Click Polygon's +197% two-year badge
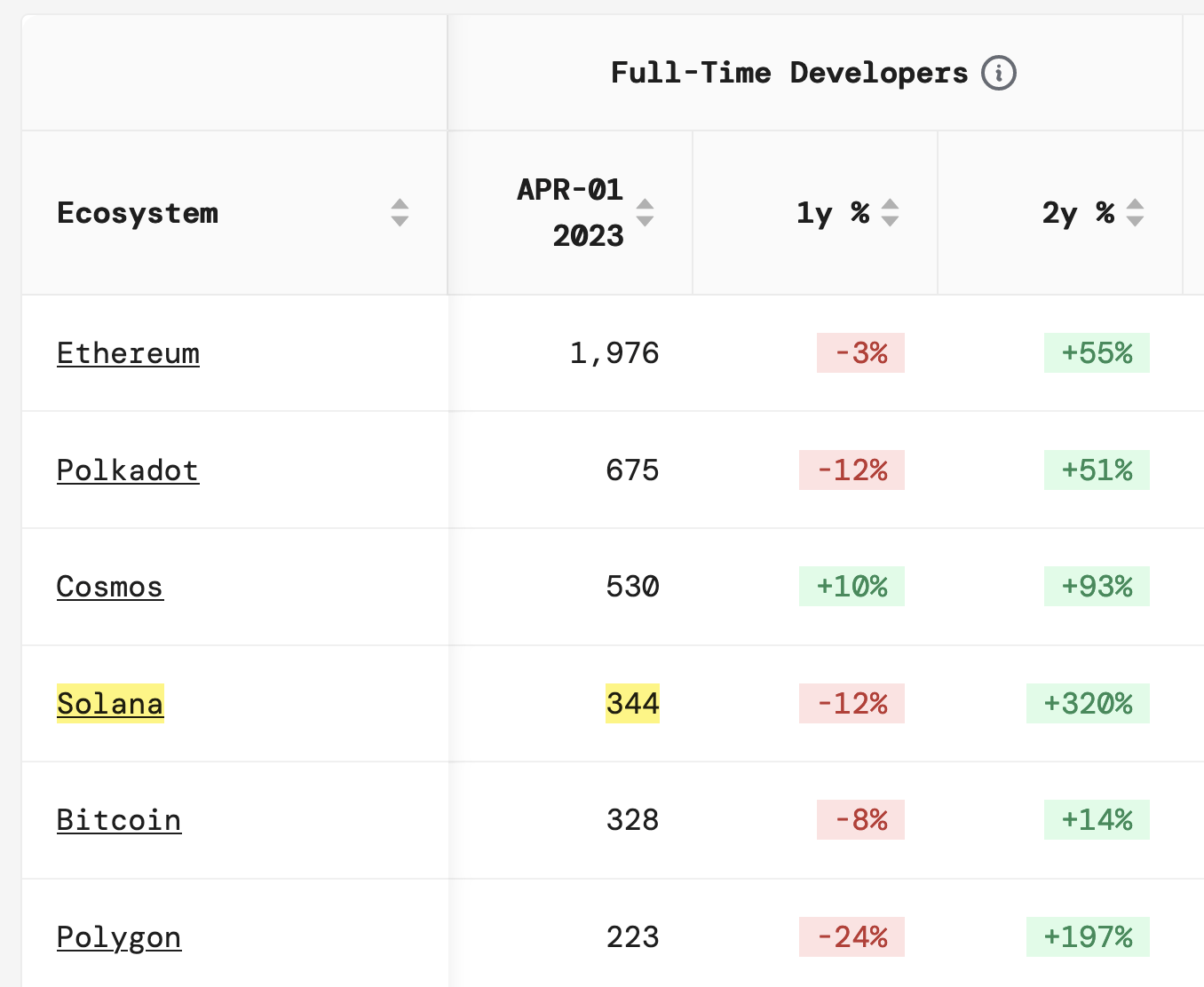Viewport: 1204px width, 987px height. [x=1088, y=937]
